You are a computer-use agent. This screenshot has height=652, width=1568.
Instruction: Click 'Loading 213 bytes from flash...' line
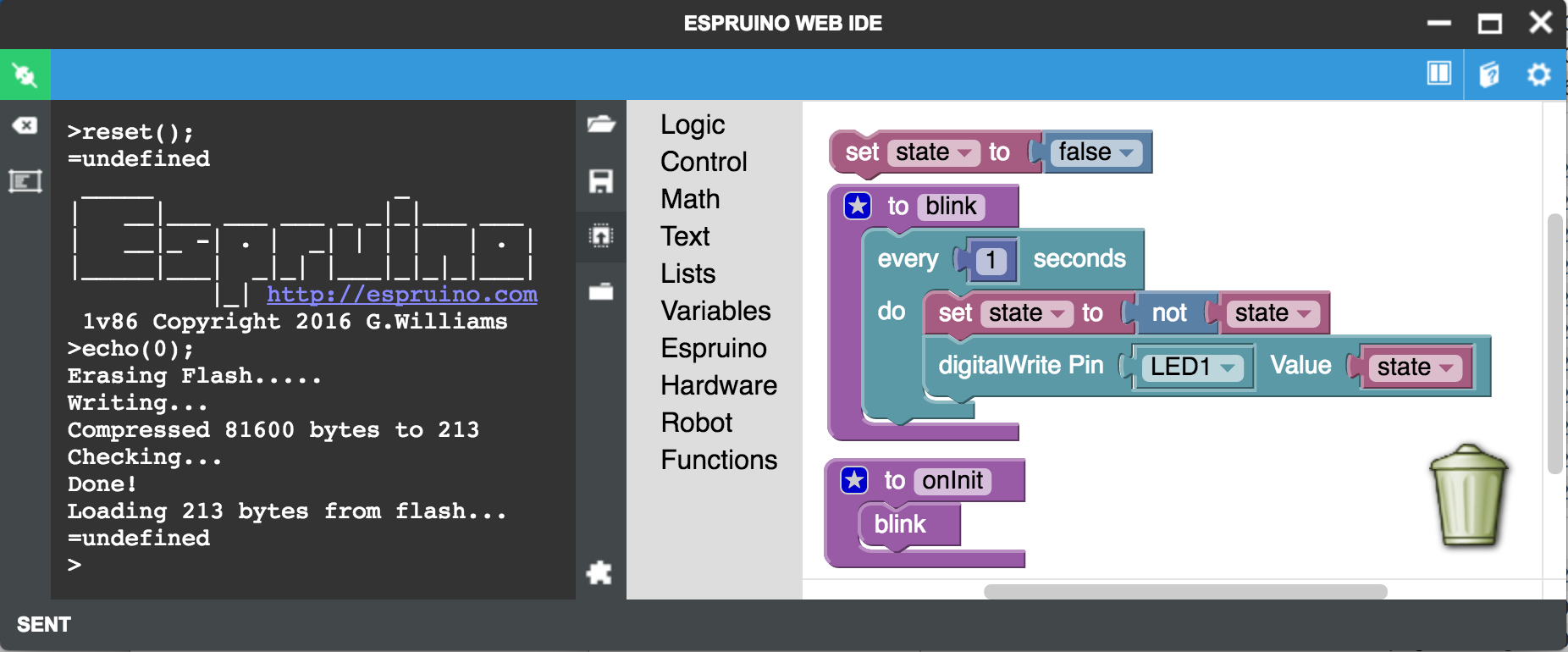tap(287, 511)
